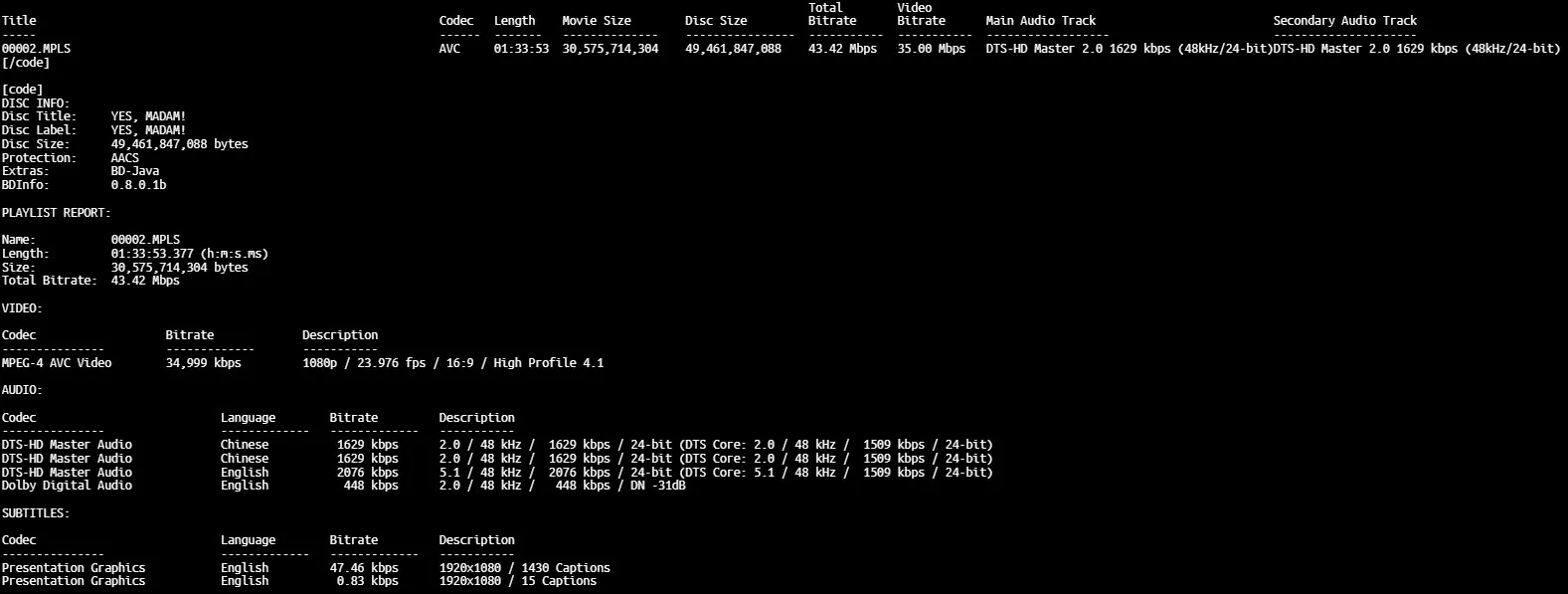Click the 448 kbps audio bitrate value
Viewport: 1568px width, 594px height.
click(x=370, y=486)
